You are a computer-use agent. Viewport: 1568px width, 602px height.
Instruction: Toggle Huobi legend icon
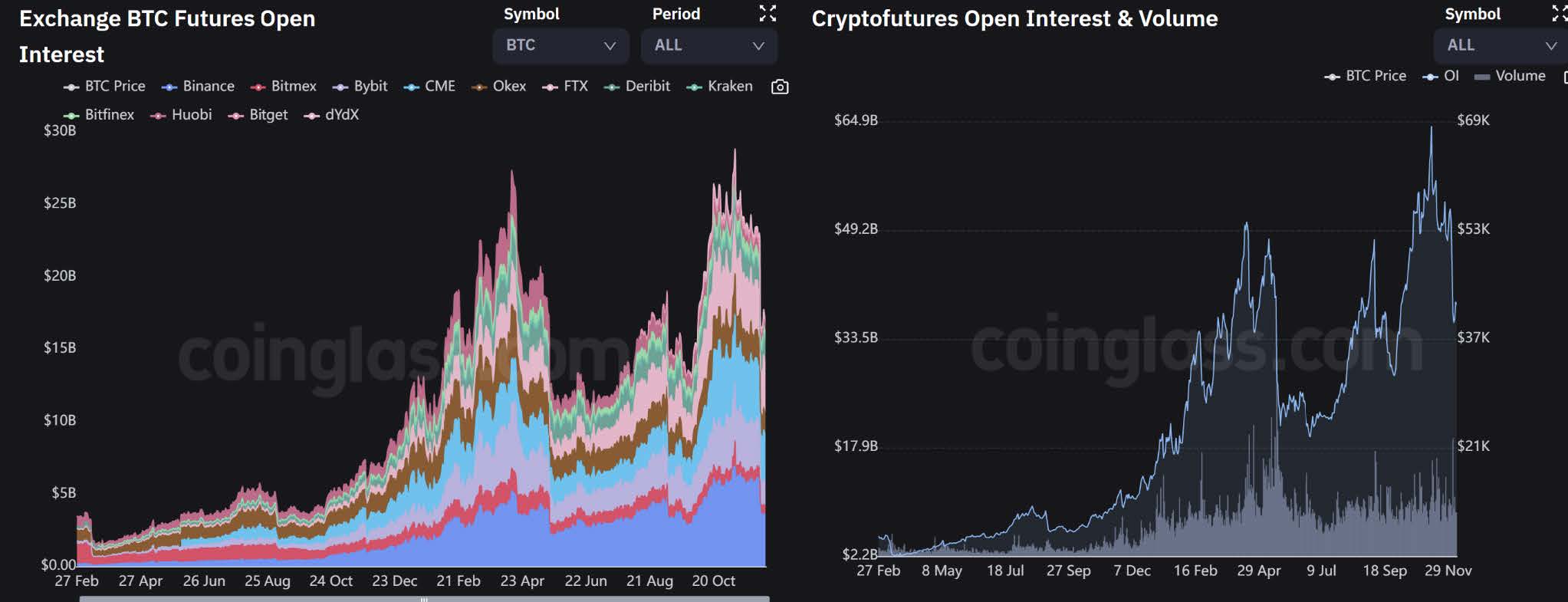[158, 115]
